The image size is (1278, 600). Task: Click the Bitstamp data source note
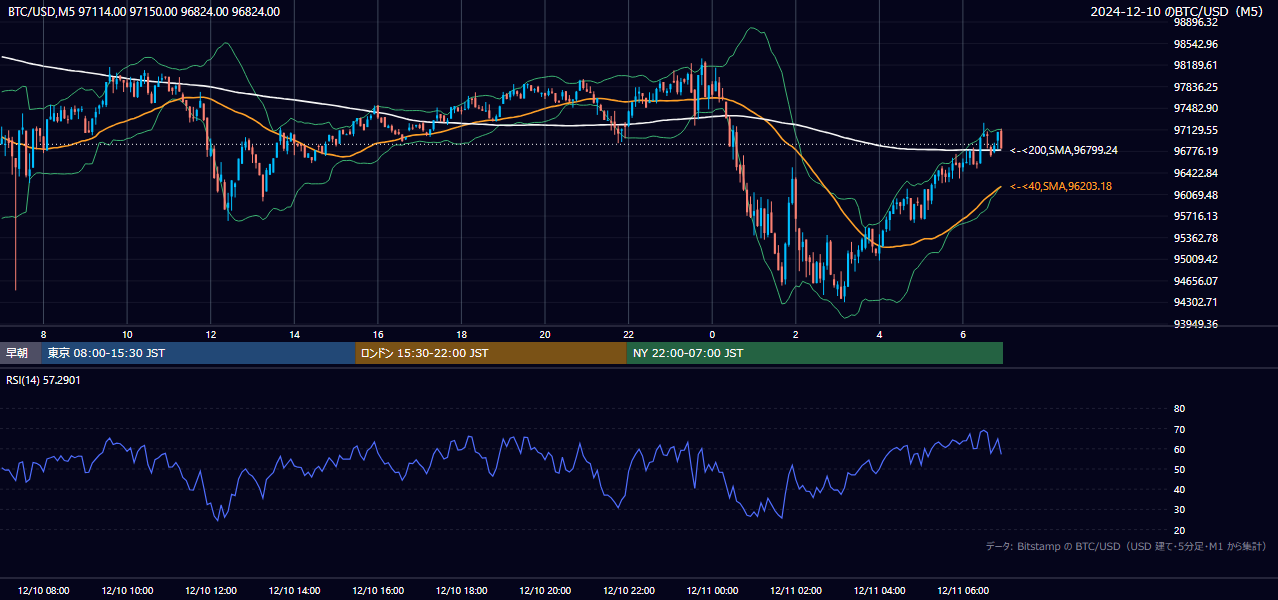tap(1126, 547)
